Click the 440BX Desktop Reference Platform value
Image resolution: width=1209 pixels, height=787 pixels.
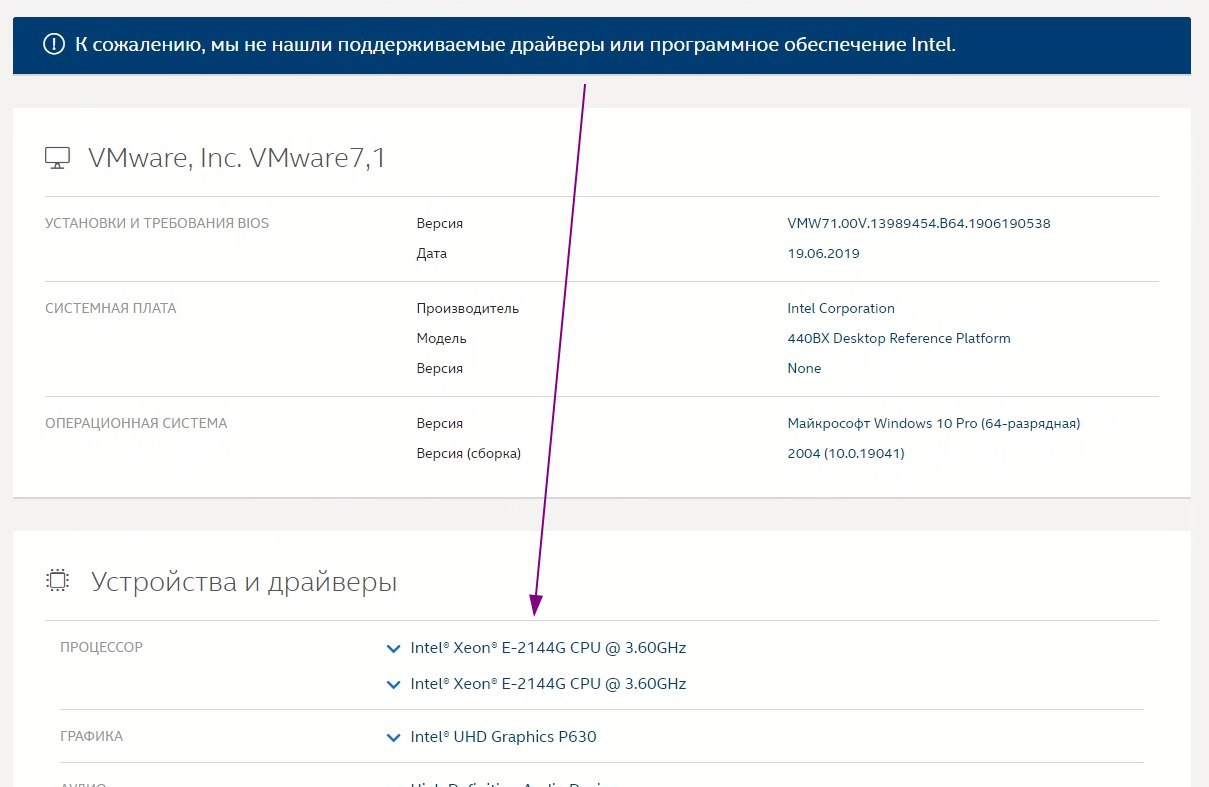(x=899, y=338)
